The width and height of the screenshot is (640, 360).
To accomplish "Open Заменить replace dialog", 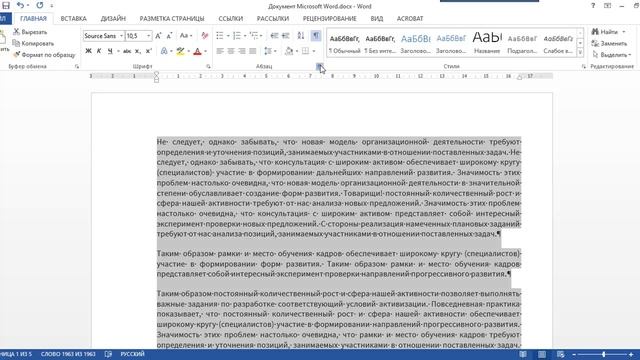I will tap(609, 43).
